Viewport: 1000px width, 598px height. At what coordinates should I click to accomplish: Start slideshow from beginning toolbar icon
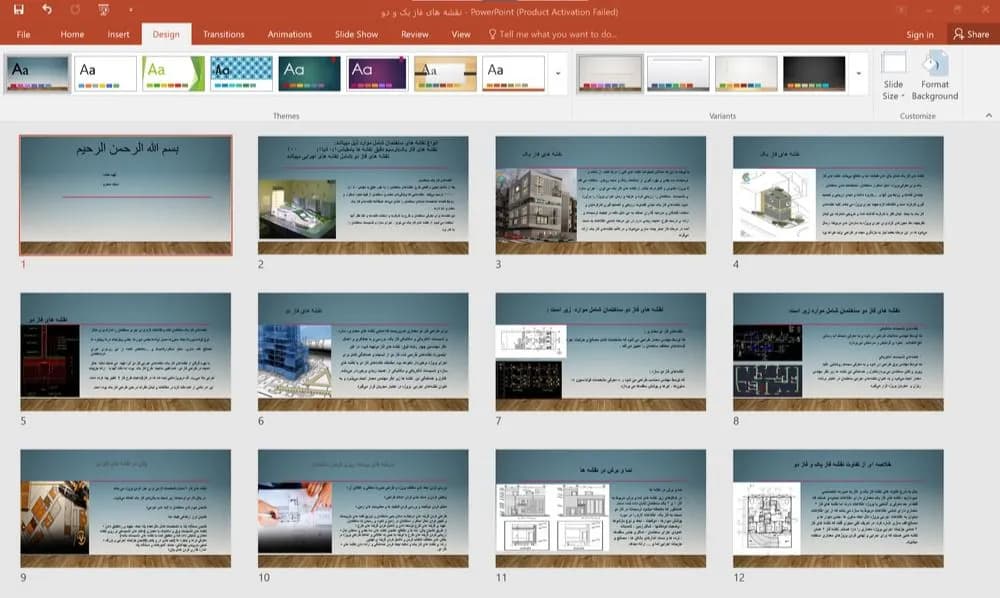click(103, 10)
